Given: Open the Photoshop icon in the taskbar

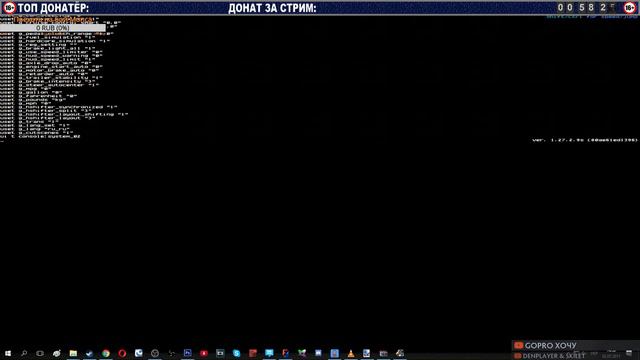Looking at the screenshot, I should tap(187, 353).
